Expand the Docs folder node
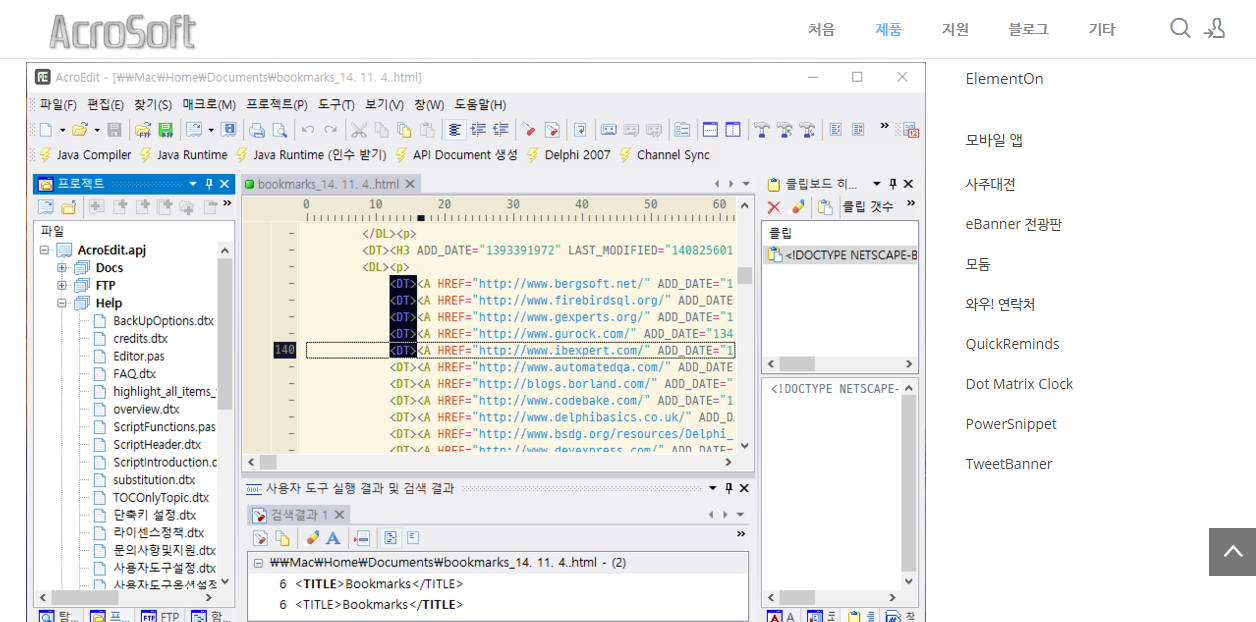 pos(62,268)
